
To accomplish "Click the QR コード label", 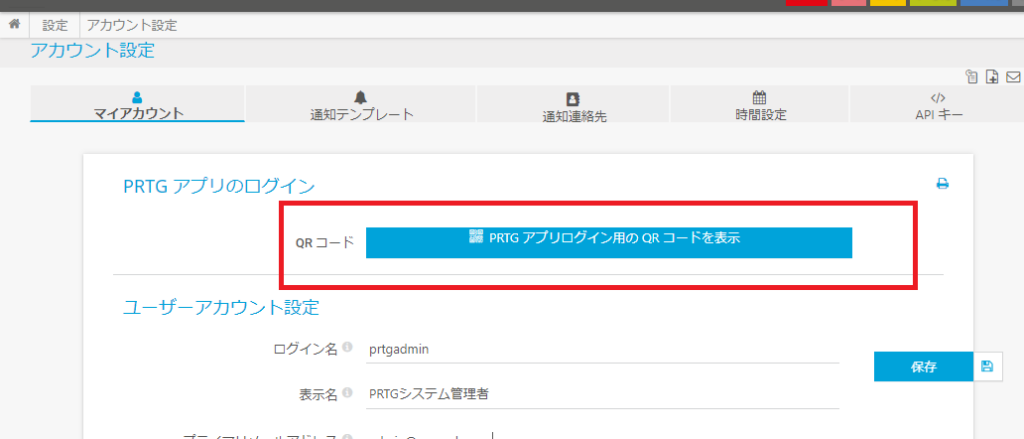I will pyautogui.click(x=325, y=242).
